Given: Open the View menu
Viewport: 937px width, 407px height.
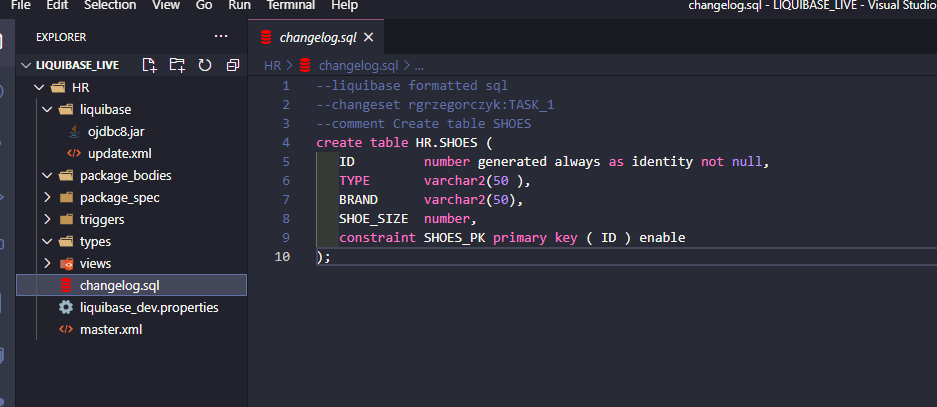Looking at the screenshot, I should 166,5.
